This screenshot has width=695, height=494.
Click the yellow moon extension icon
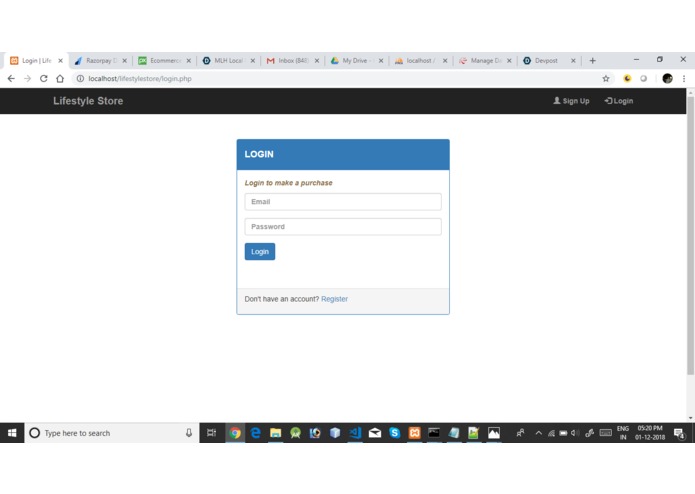627,78
